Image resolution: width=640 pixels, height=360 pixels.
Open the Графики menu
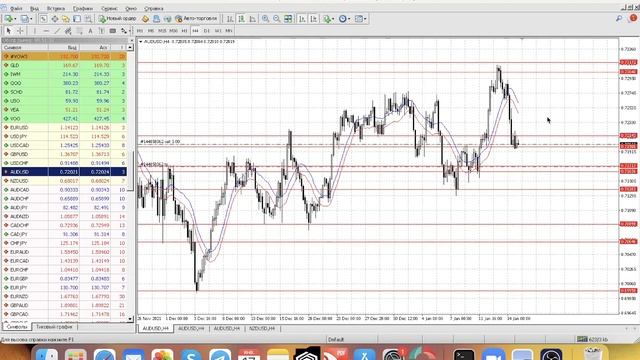coord(83,8)
